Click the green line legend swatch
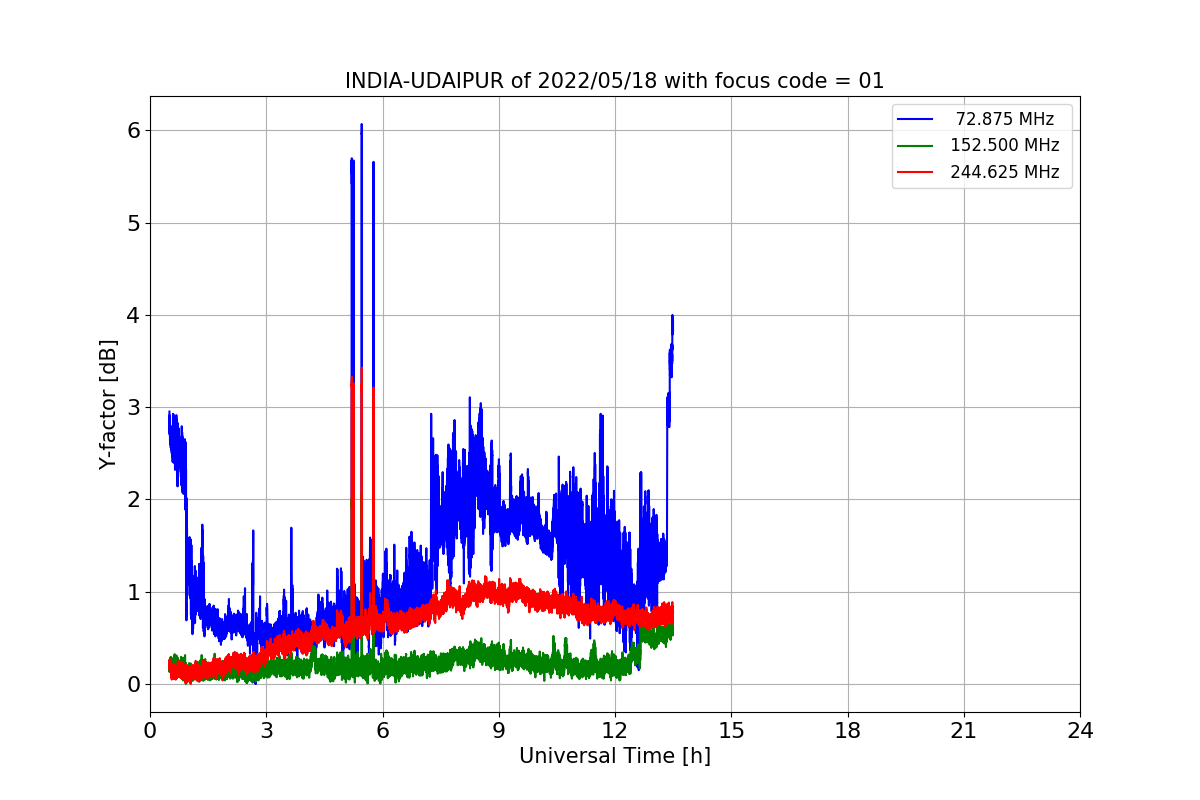Image resolution: width=1200 pixels, height=800 pixels. 915,145
